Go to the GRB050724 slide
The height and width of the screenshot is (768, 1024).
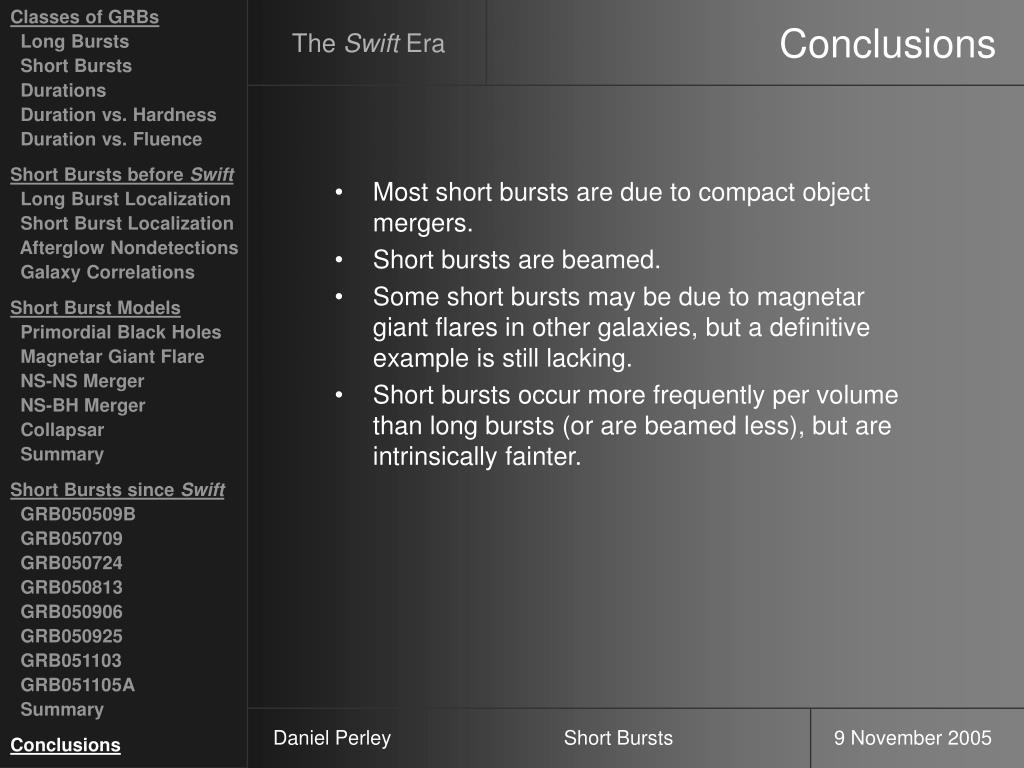71,563
